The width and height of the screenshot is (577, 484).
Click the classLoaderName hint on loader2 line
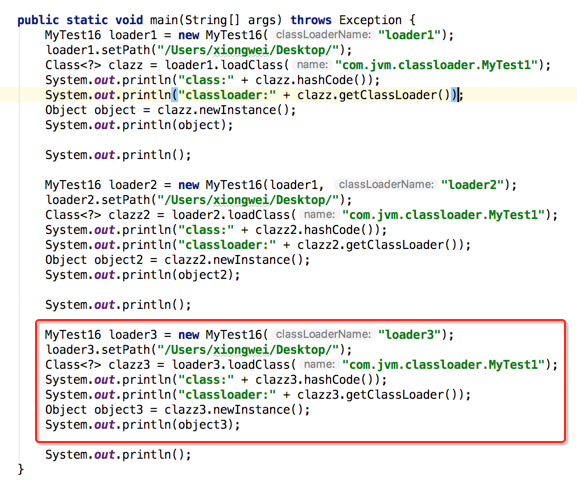(386, 184)
